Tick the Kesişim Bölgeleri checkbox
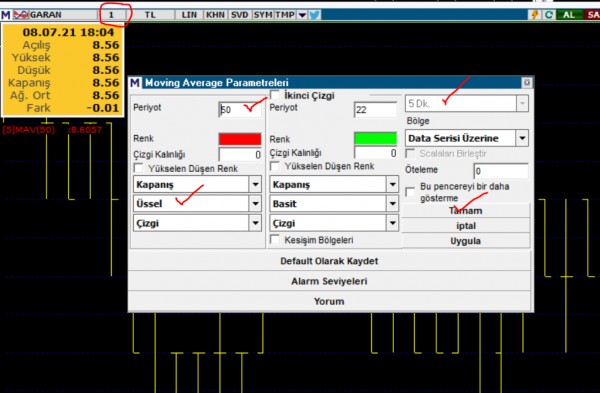The width and height of the screenshot is (600, 393). pyautogui.click(x=275, y=240)
